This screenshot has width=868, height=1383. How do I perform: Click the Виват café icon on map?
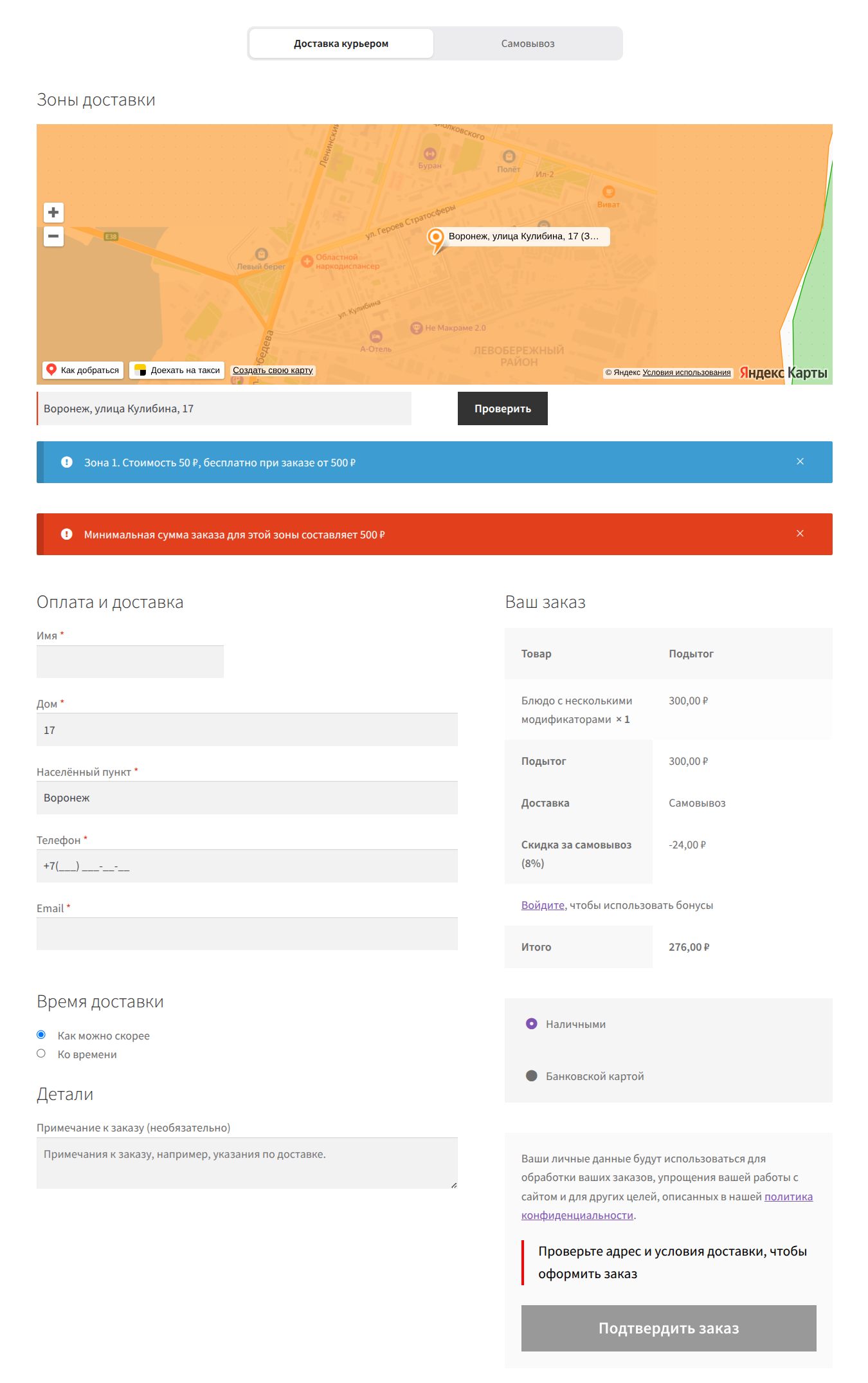point(608,192)
